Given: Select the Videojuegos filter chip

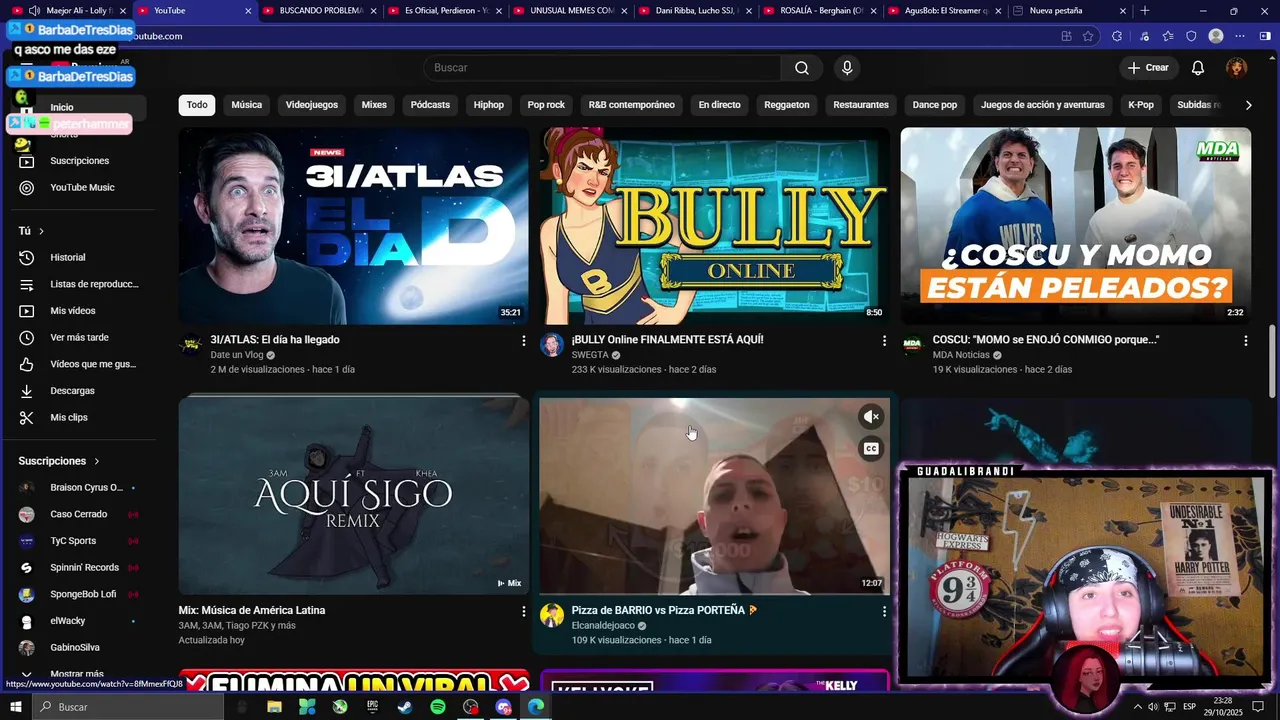Looking at the screenshot, I should tap(312, 105).
